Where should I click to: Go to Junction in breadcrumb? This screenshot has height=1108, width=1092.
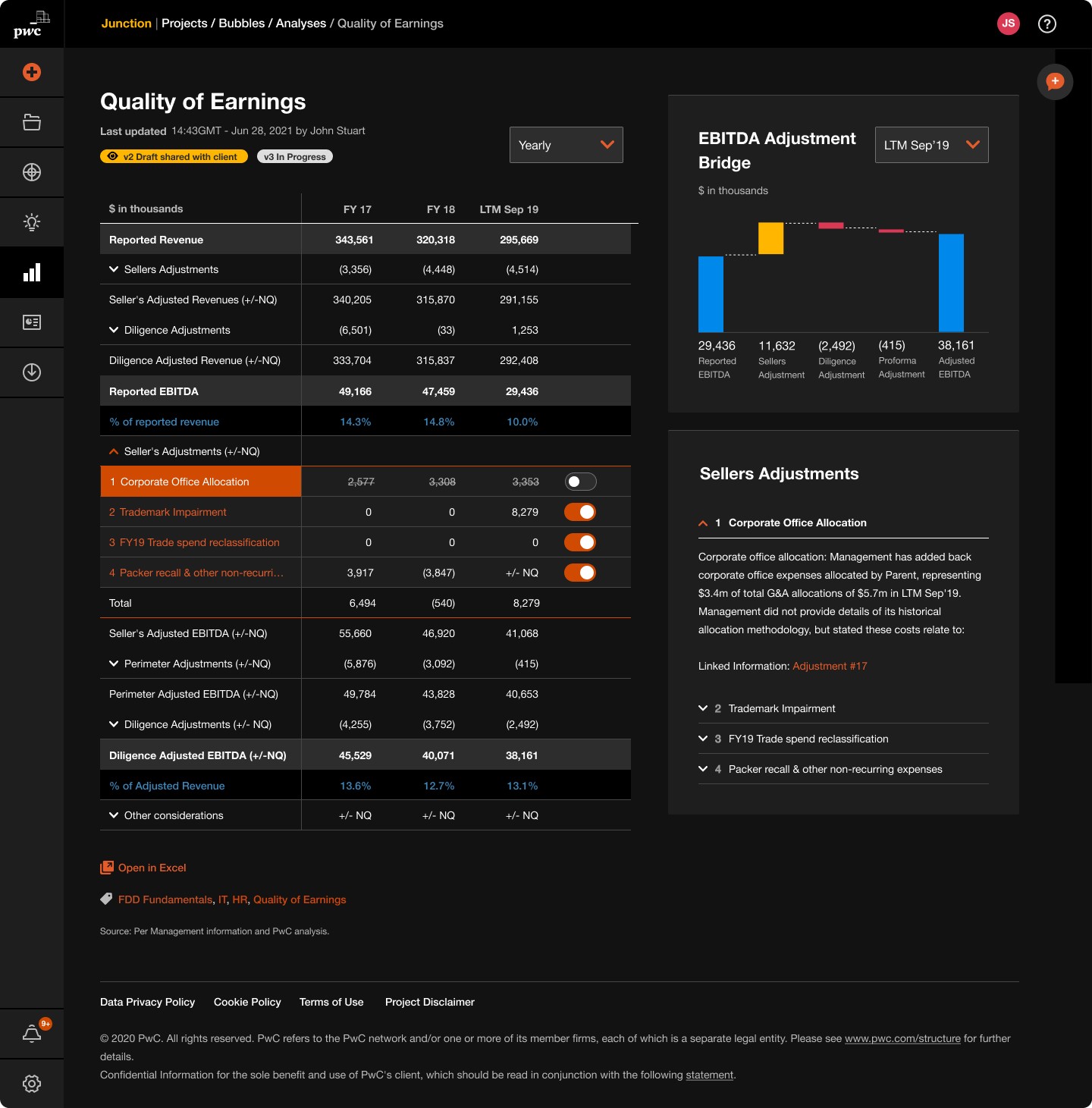tap(127, 24)
